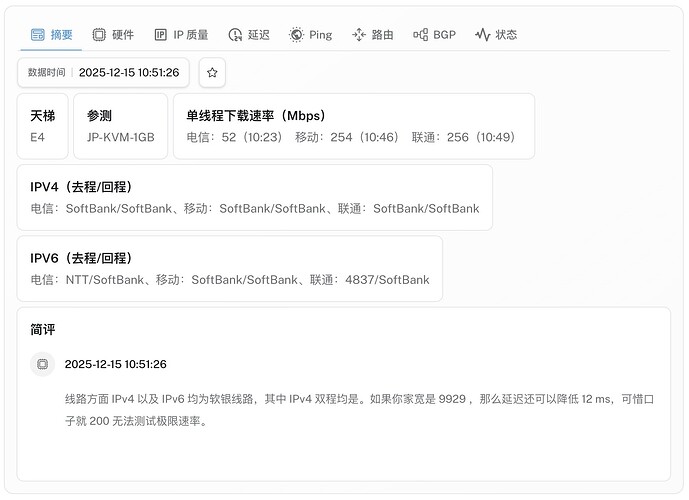This screenshot has width=689, height=500.
Task: Click the 摘要 summary tab icon
Action: (37, 35)
